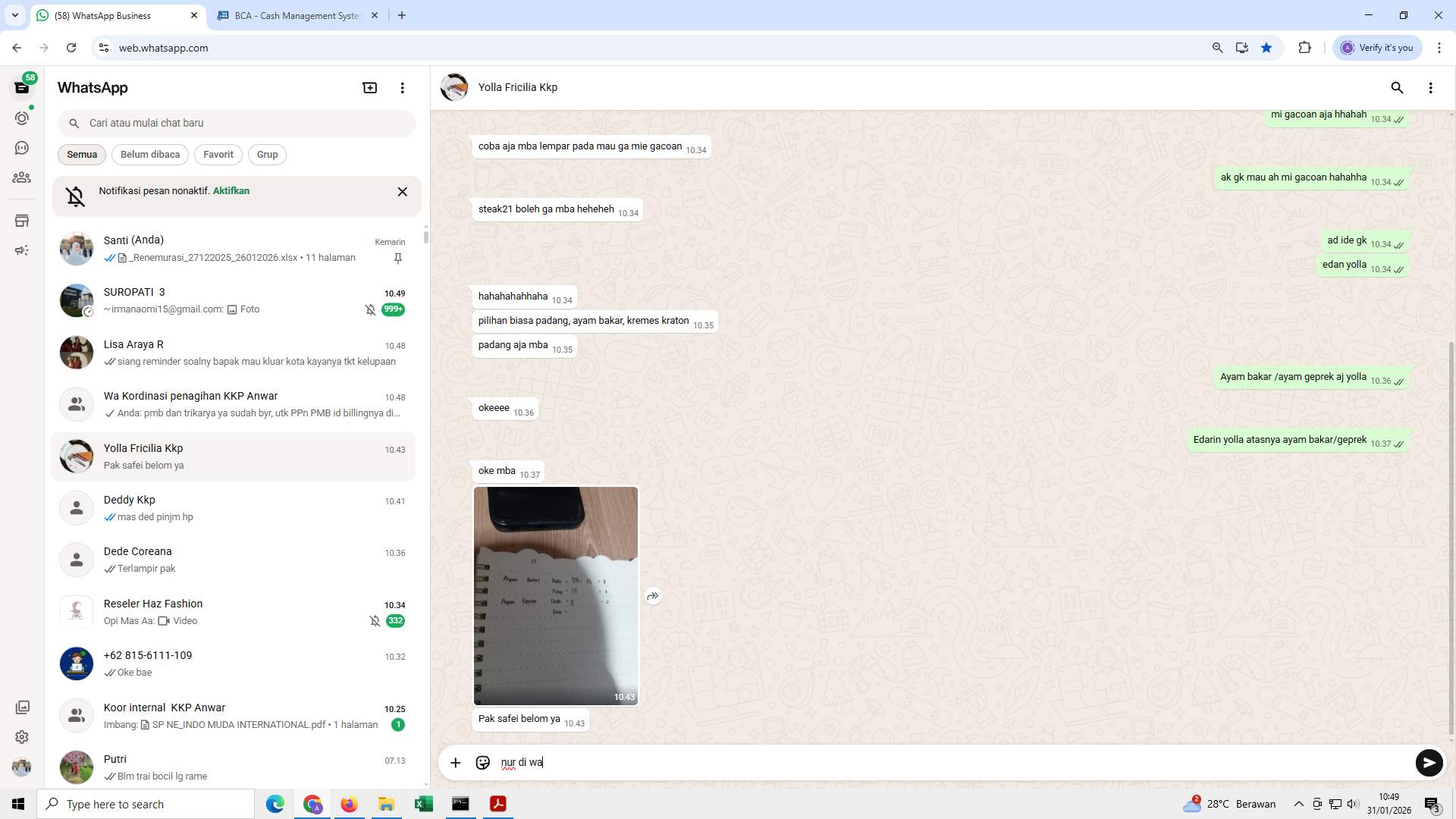Open the notebook photo thumbnail

[x=556, y=595]
